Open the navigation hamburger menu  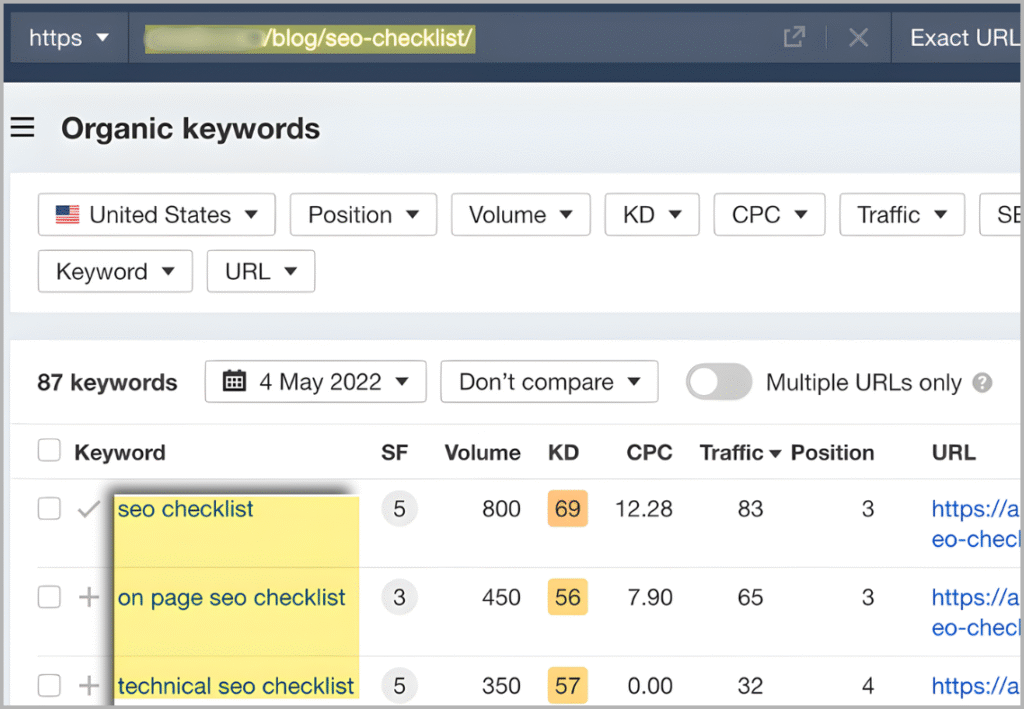click(22, 128)
